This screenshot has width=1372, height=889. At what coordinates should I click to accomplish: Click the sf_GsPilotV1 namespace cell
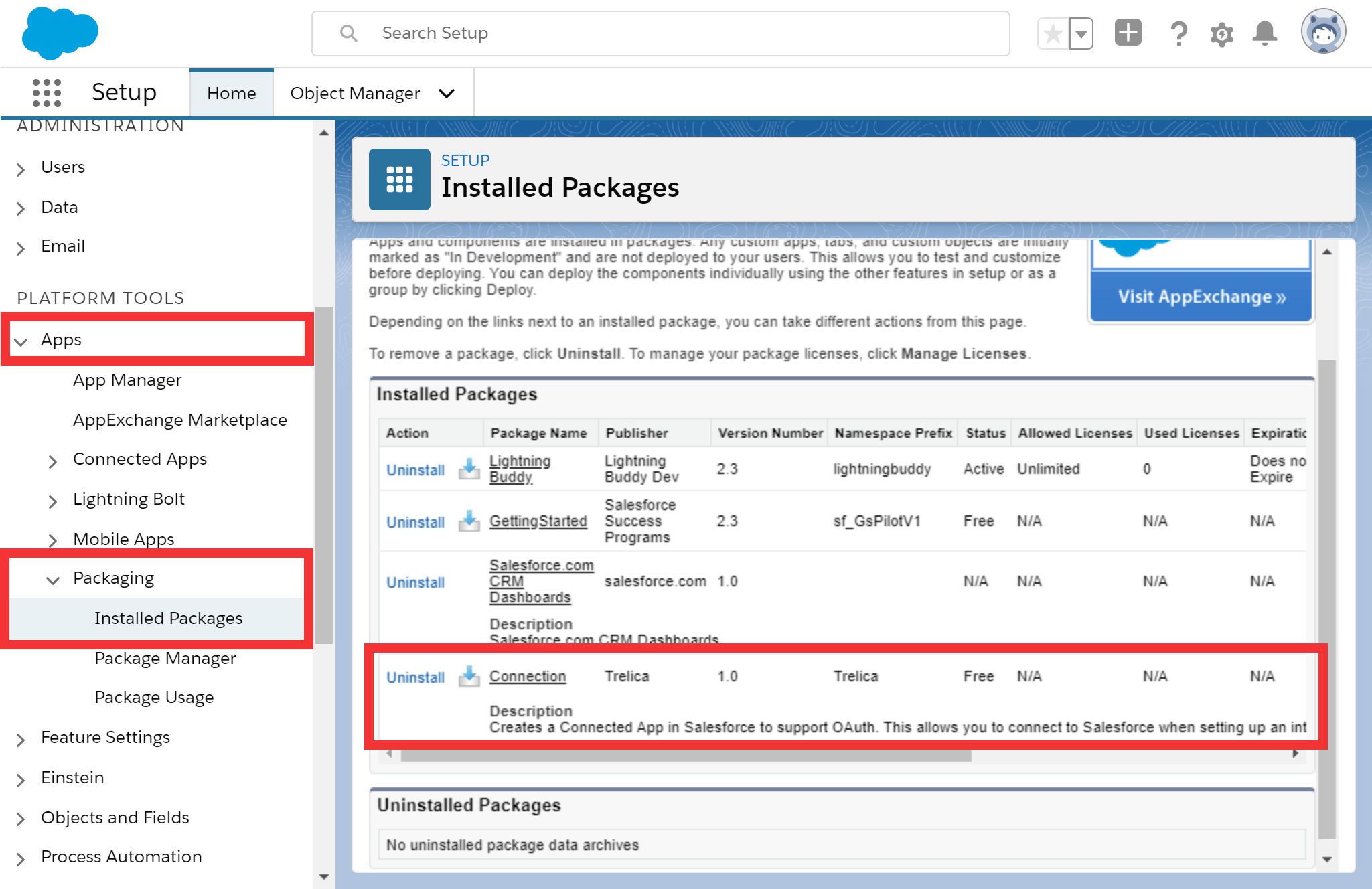pyautogui.click(x=876, y=521)
